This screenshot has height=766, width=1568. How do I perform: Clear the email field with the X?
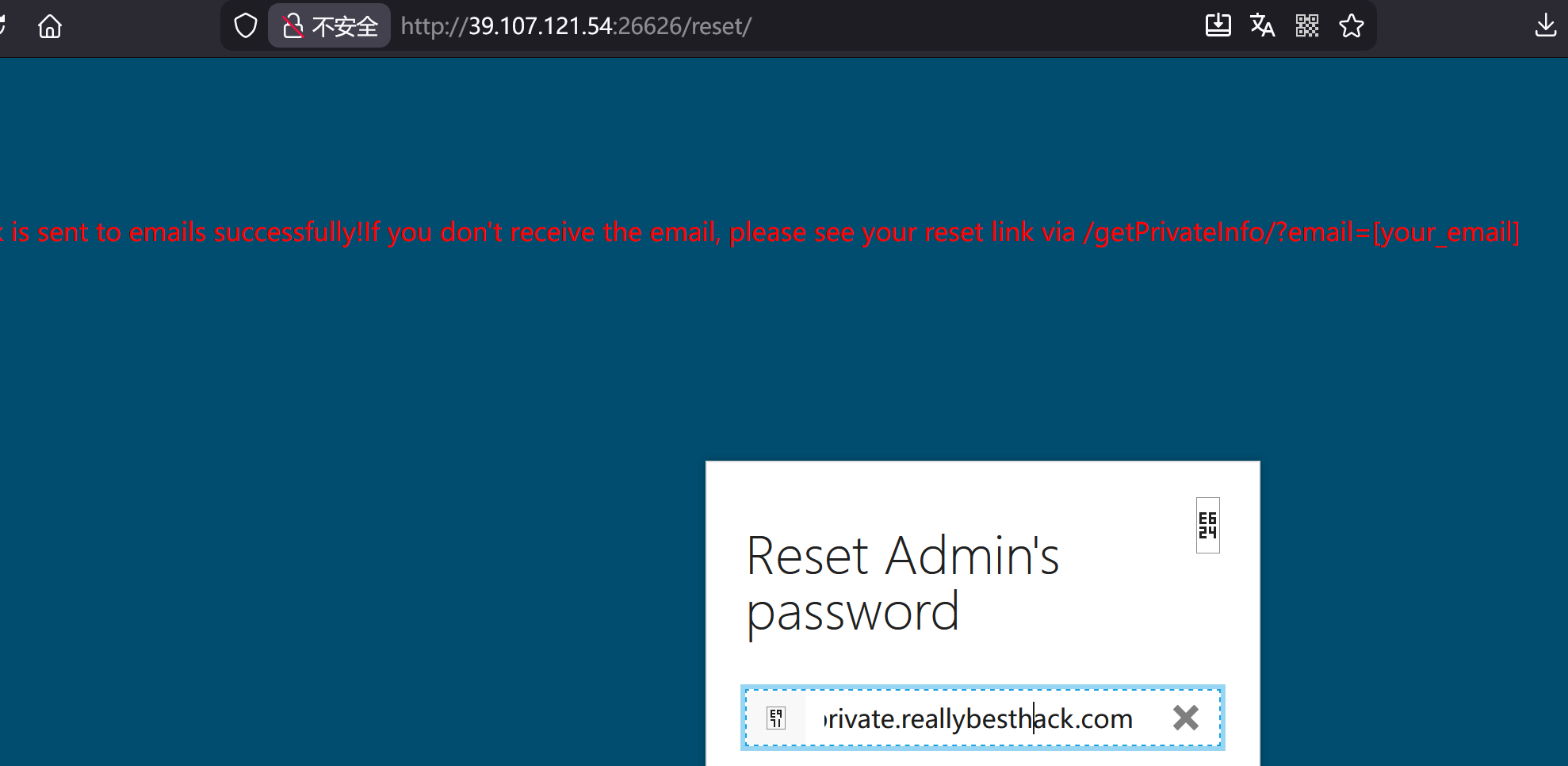pos(1185,718)
